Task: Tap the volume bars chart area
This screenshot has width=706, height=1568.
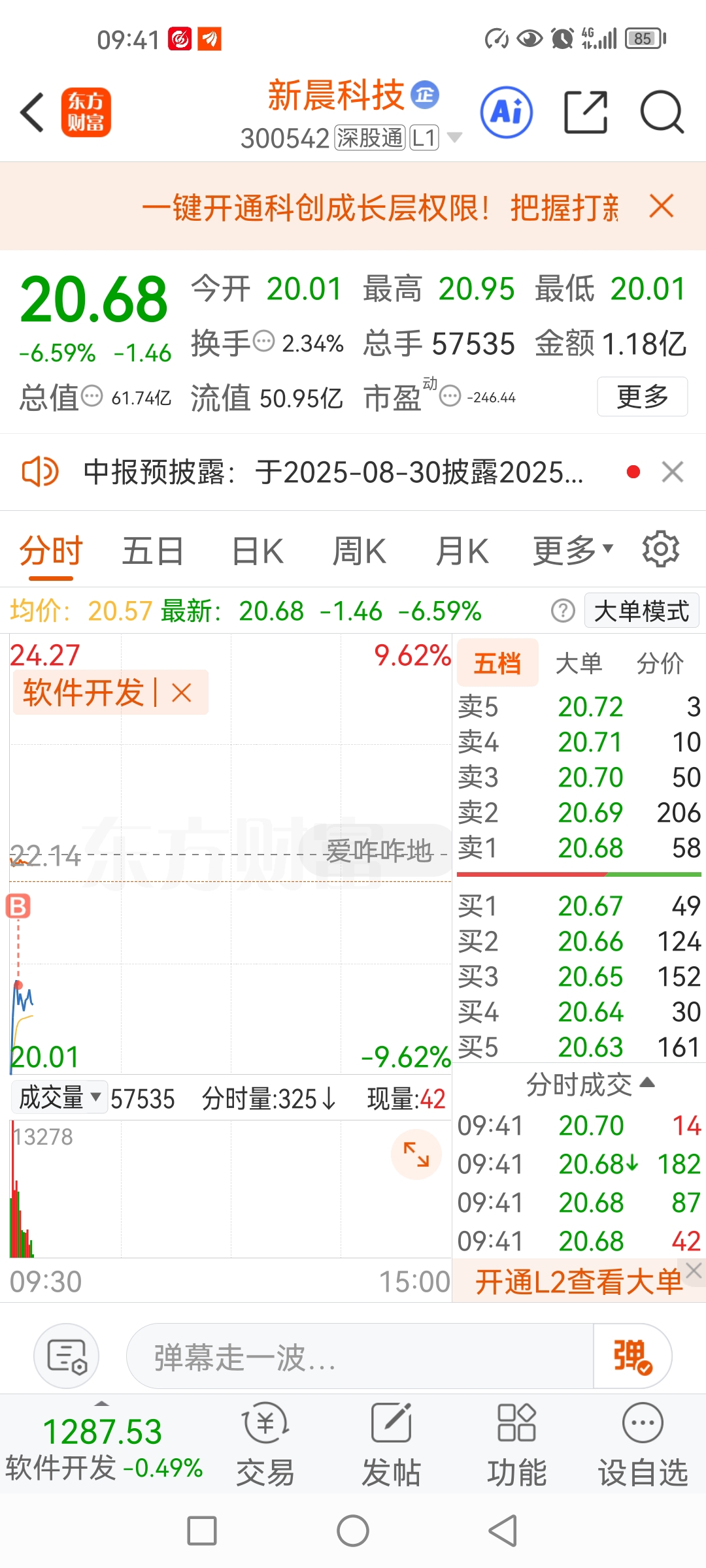Action: pyautogui.click(x=230, y=1189)
